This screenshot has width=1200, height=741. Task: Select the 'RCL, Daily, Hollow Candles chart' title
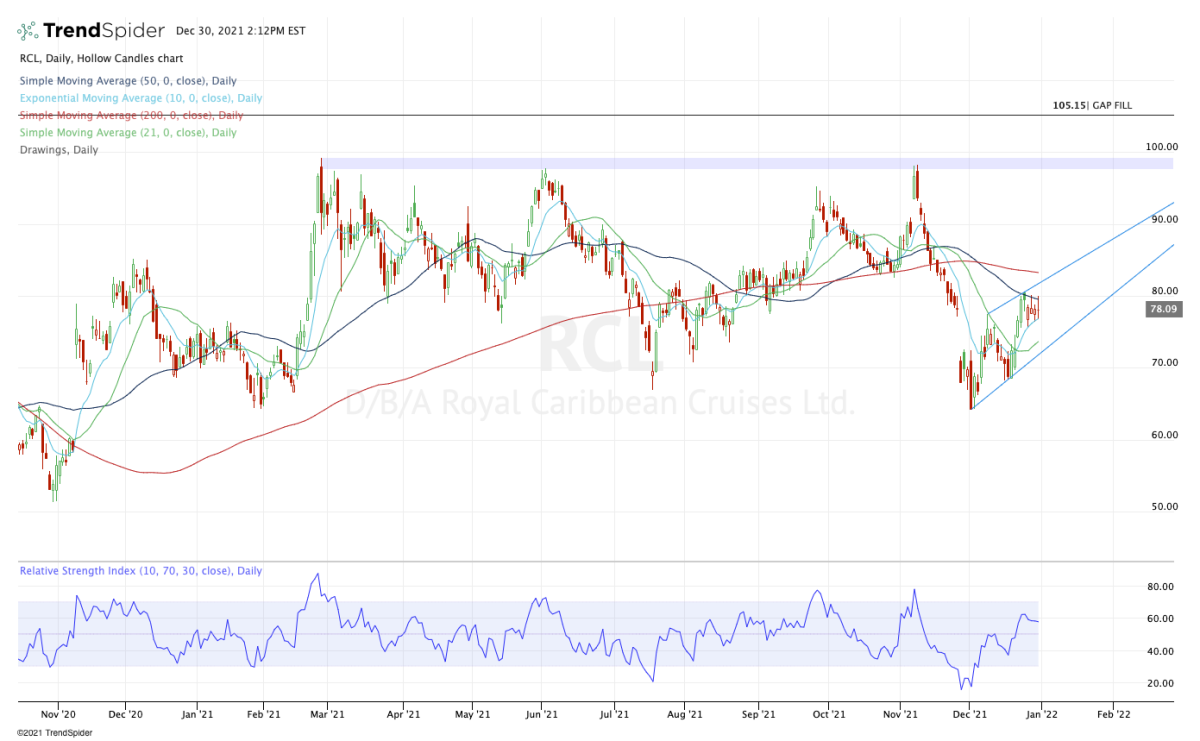point(102,60)
